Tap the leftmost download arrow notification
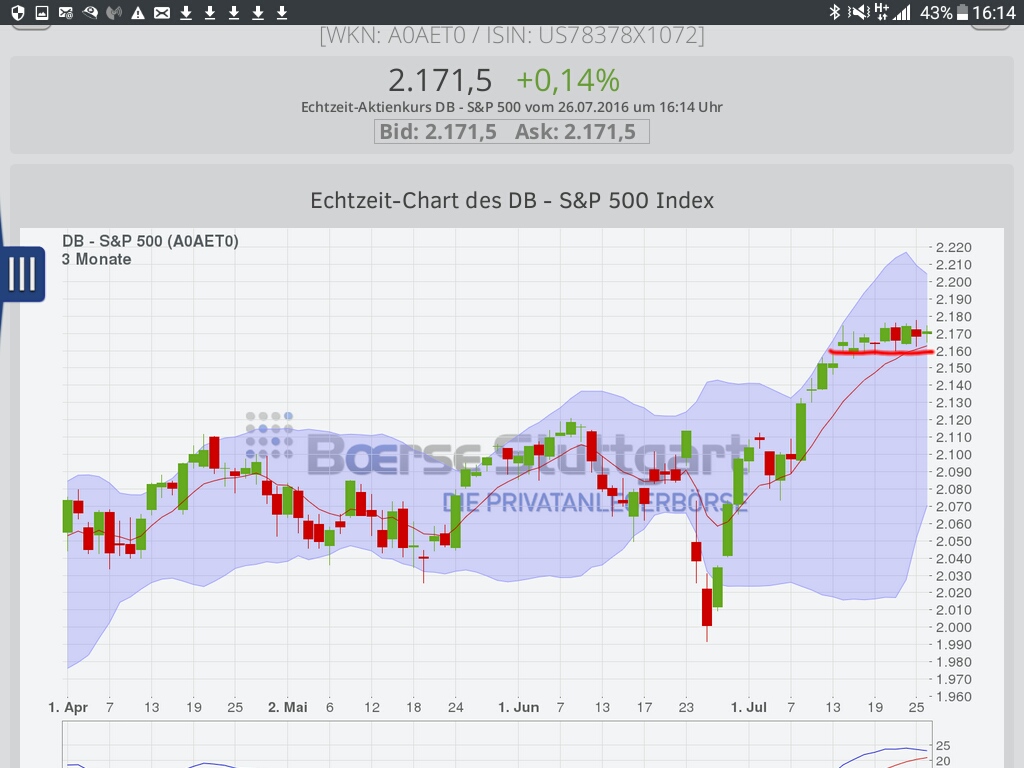 tap(186, 12)
